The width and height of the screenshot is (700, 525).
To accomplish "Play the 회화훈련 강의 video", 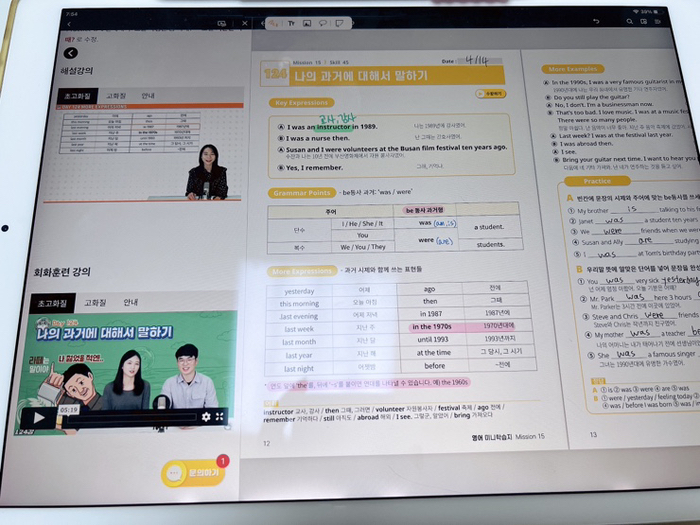I will pyautogui.click(x=39, y=418).
